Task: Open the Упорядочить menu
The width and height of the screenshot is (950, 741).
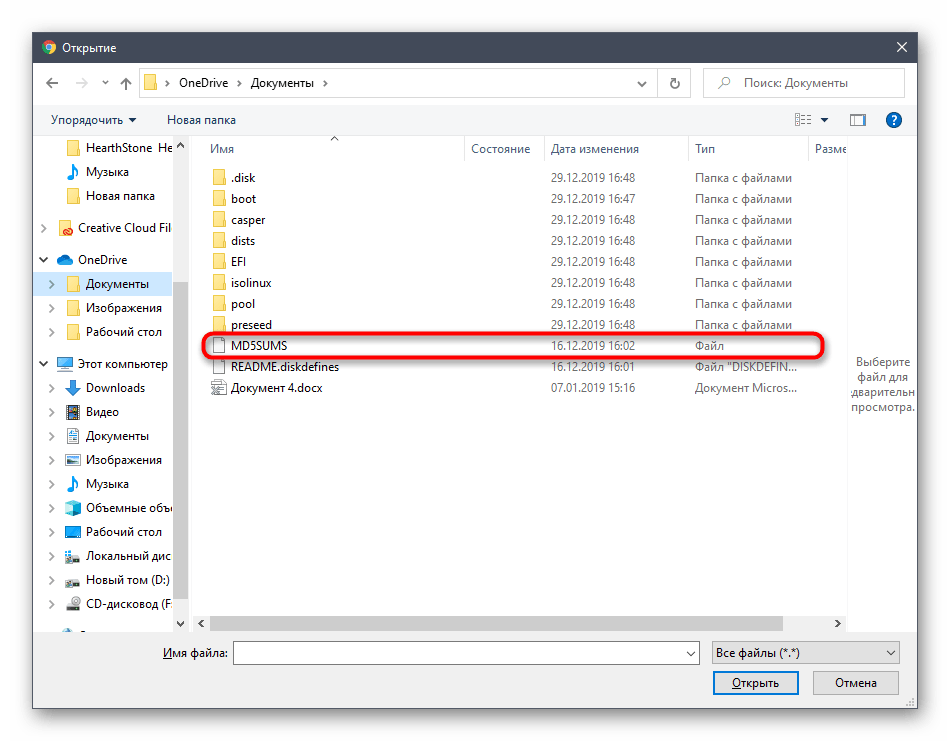Action: (x=93, y=120)
